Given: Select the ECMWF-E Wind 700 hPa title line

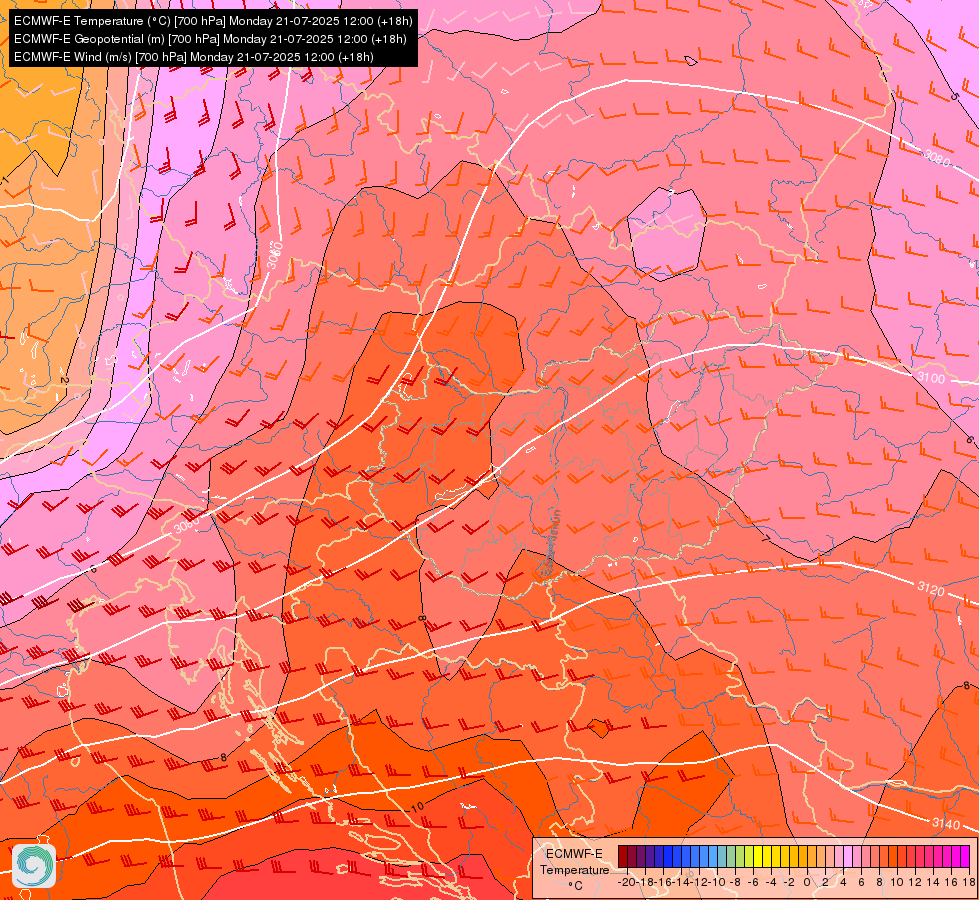Looking at the screenshot, I should tap(194, 57).
